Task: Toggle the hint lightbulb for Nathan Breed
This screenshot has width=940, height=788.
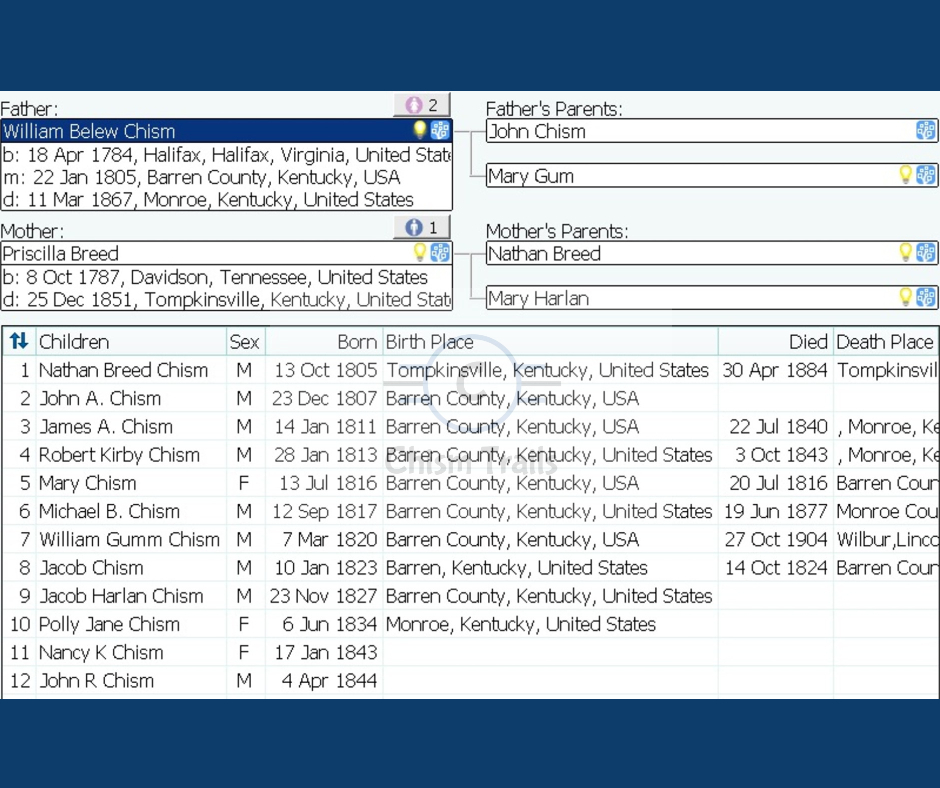Action: click(906, 254)
